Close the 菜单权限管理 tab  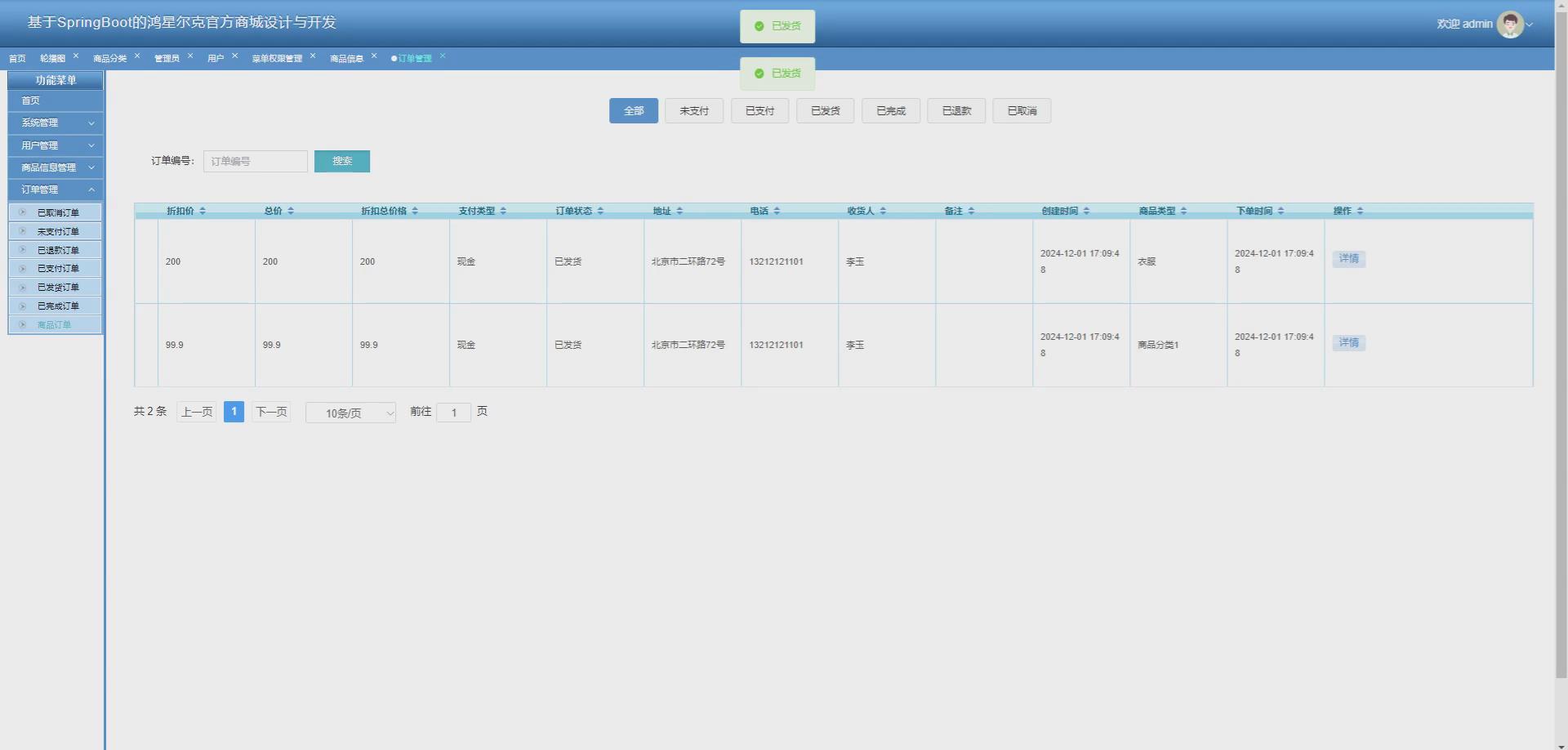pos(313,56)
